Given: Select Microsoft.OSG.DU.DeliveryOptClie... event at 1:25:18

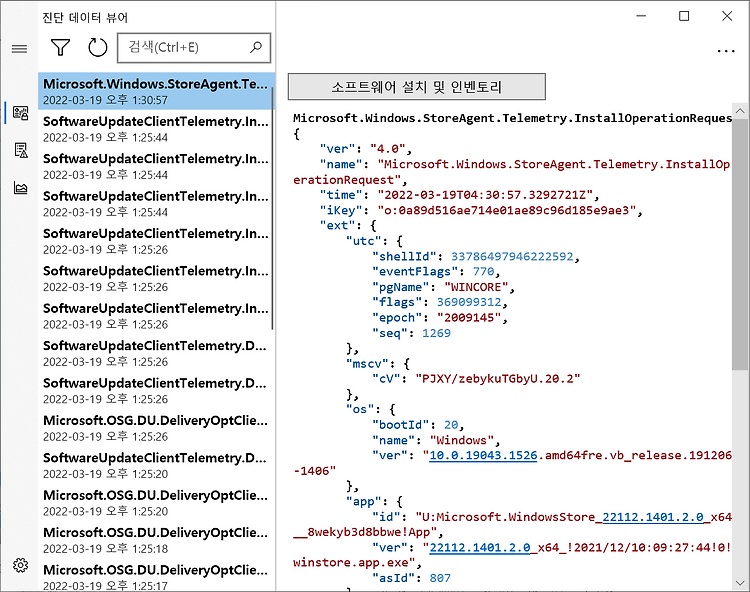Looking at the screenshot, I should [x=156, y=540].
